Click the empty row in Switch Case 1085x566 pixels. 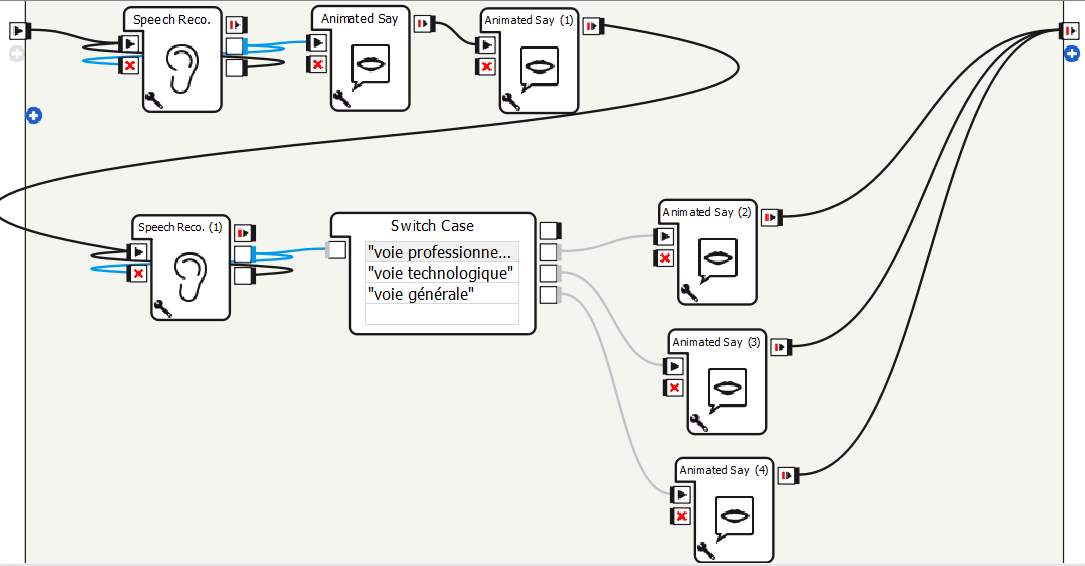441,314
